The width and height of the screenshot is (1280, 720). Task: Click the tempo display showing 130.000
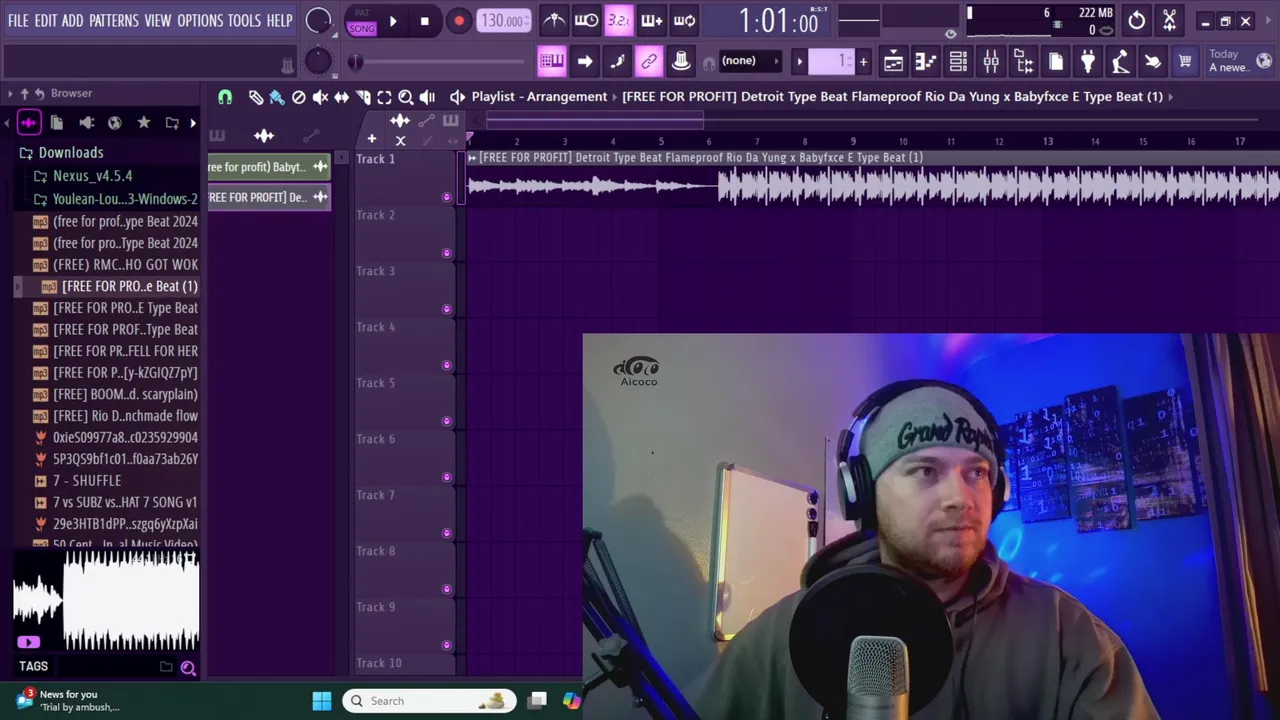pyautogui.click(x=503, y=21)
